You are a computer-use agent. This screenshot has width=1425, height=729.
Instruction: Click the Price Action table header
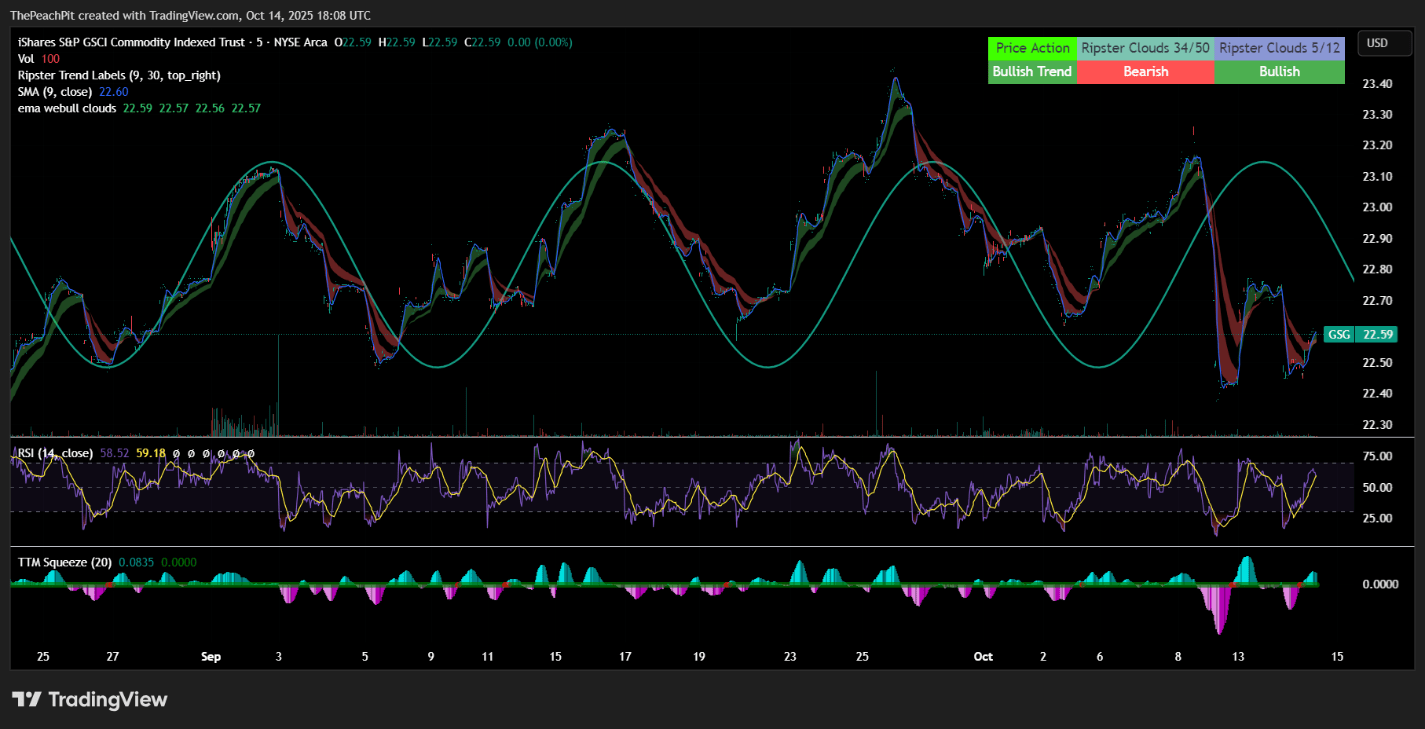click(1032, 48)
